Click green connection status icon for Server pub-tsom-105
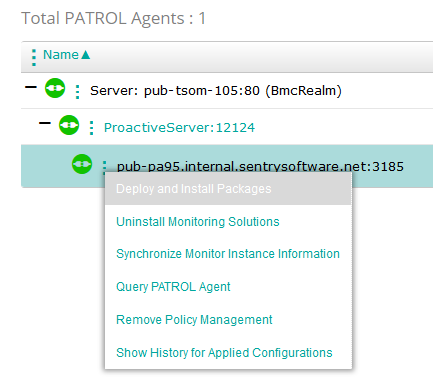433x379 pixels. coord(55,88)
